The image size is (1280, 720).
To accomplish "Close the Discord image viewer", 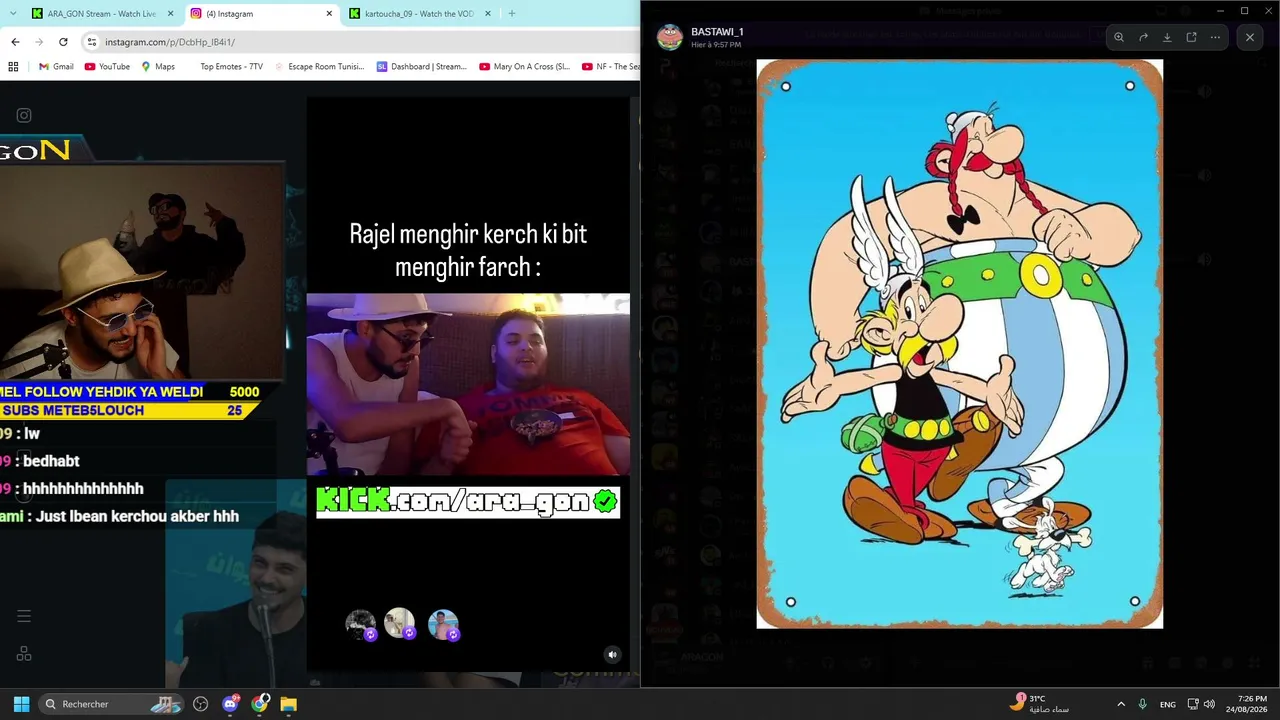I will click(1250, 37).
